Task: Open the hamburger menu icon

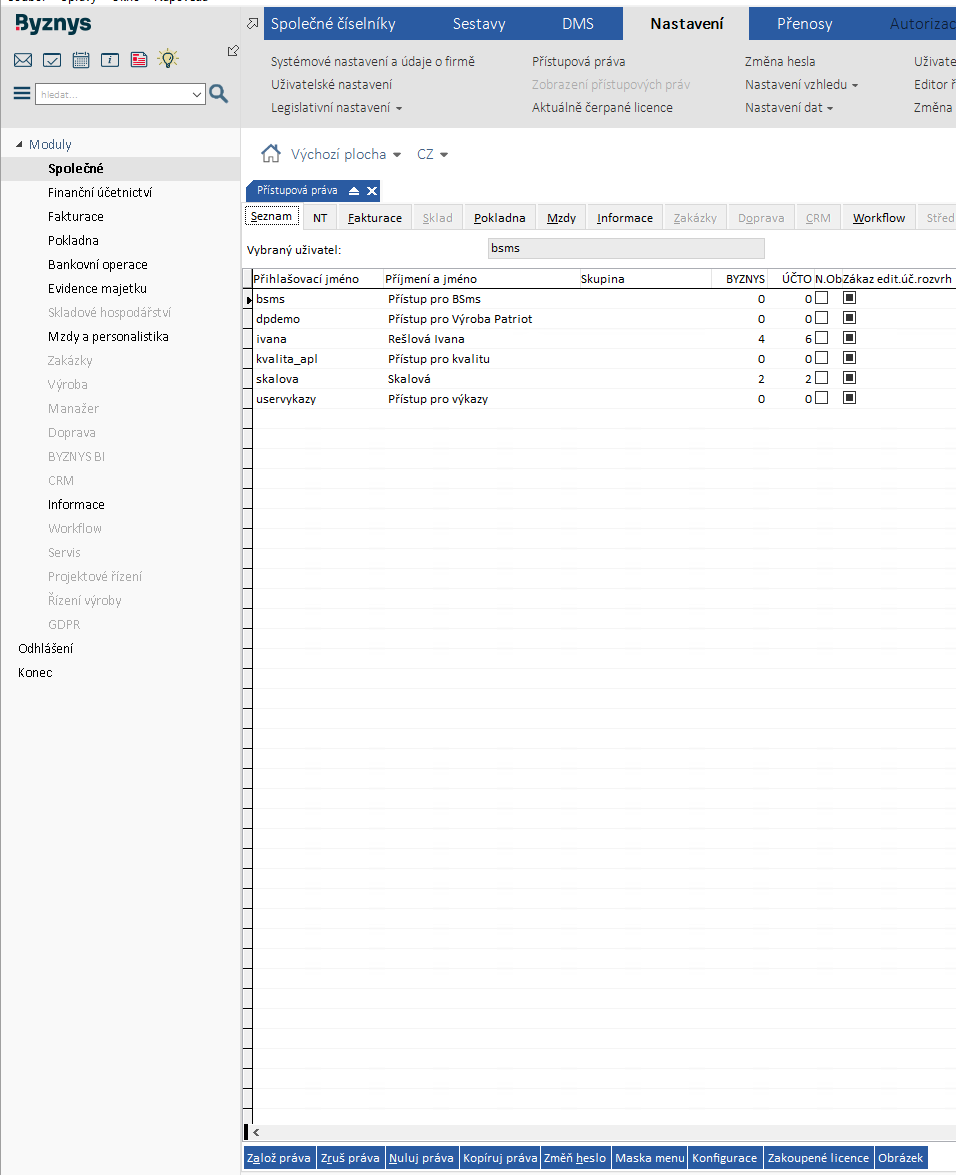Action: (x=22, y=94)
